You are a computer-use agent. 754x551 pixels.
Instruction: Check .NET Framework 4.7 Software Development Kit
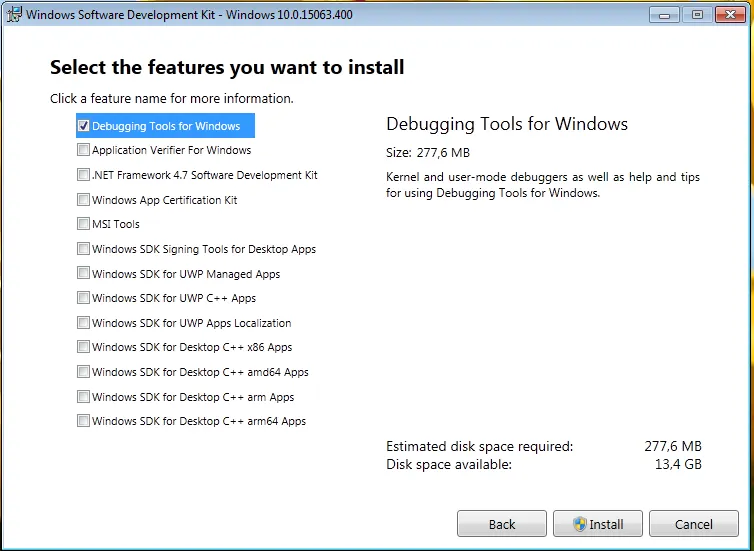point(83,175)
